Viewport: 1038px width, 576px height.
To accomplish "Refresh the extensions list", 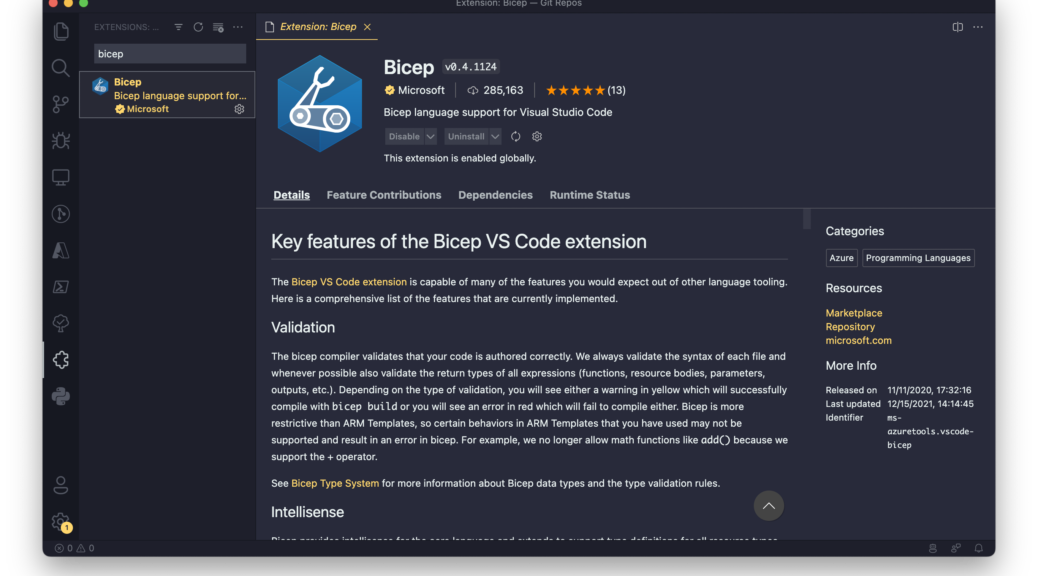I will [198, 27].
